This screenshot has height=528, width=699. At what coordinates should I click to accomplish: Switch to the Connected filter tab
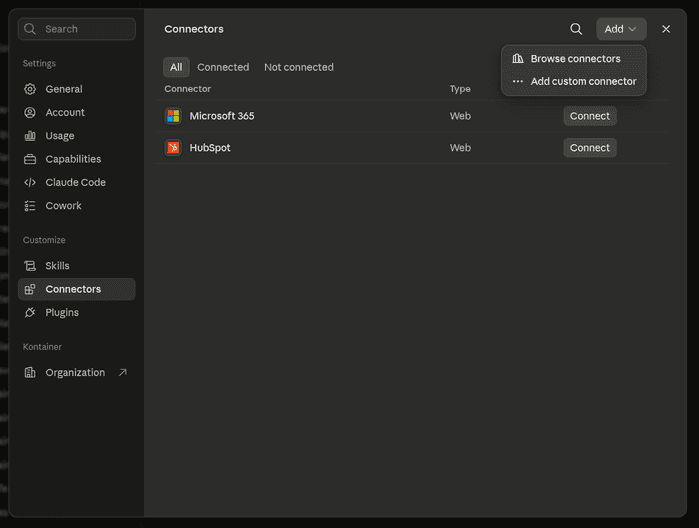[223, 67]
